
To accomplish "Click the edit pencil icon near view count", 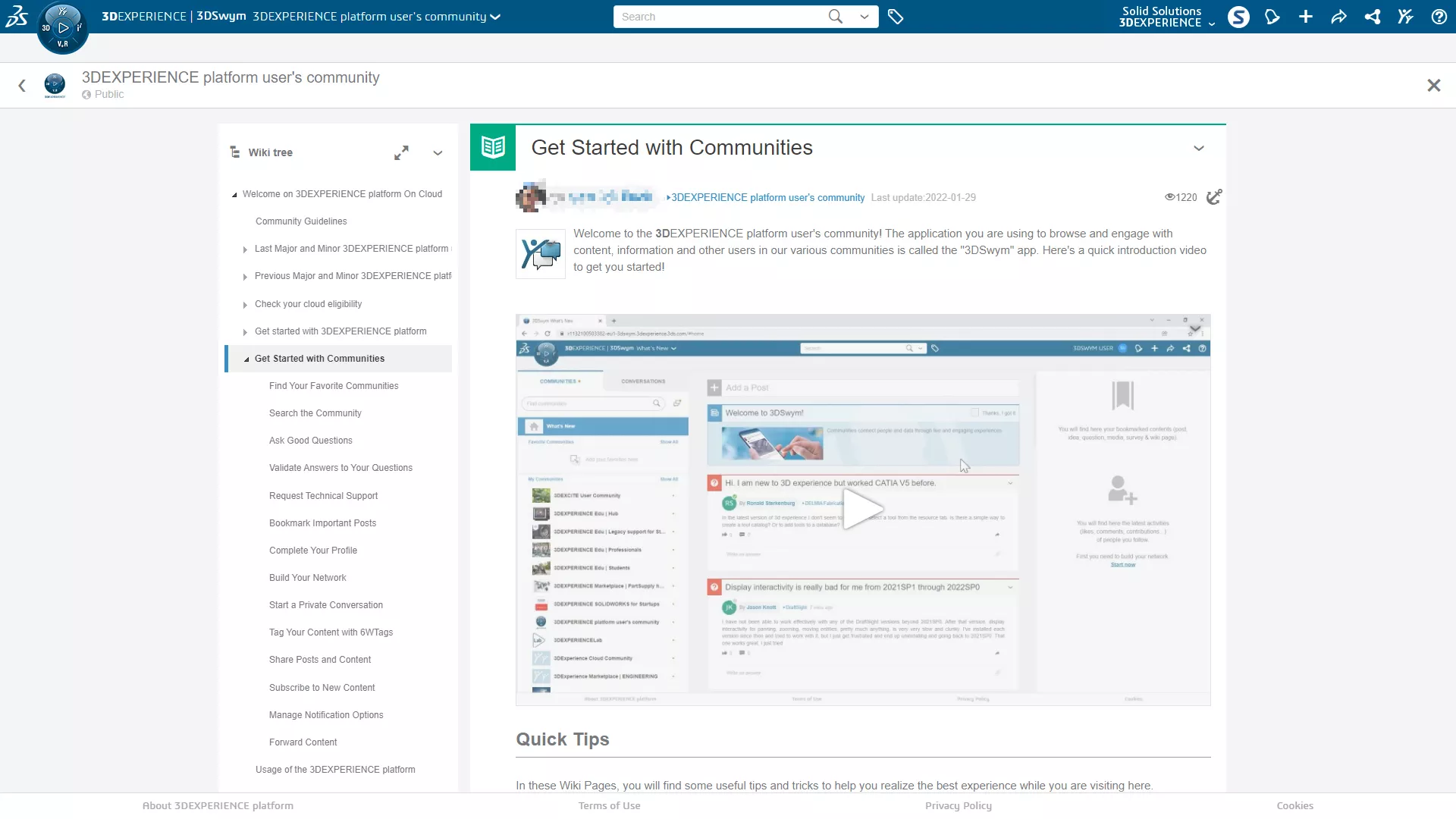I will coord(1214,197).
